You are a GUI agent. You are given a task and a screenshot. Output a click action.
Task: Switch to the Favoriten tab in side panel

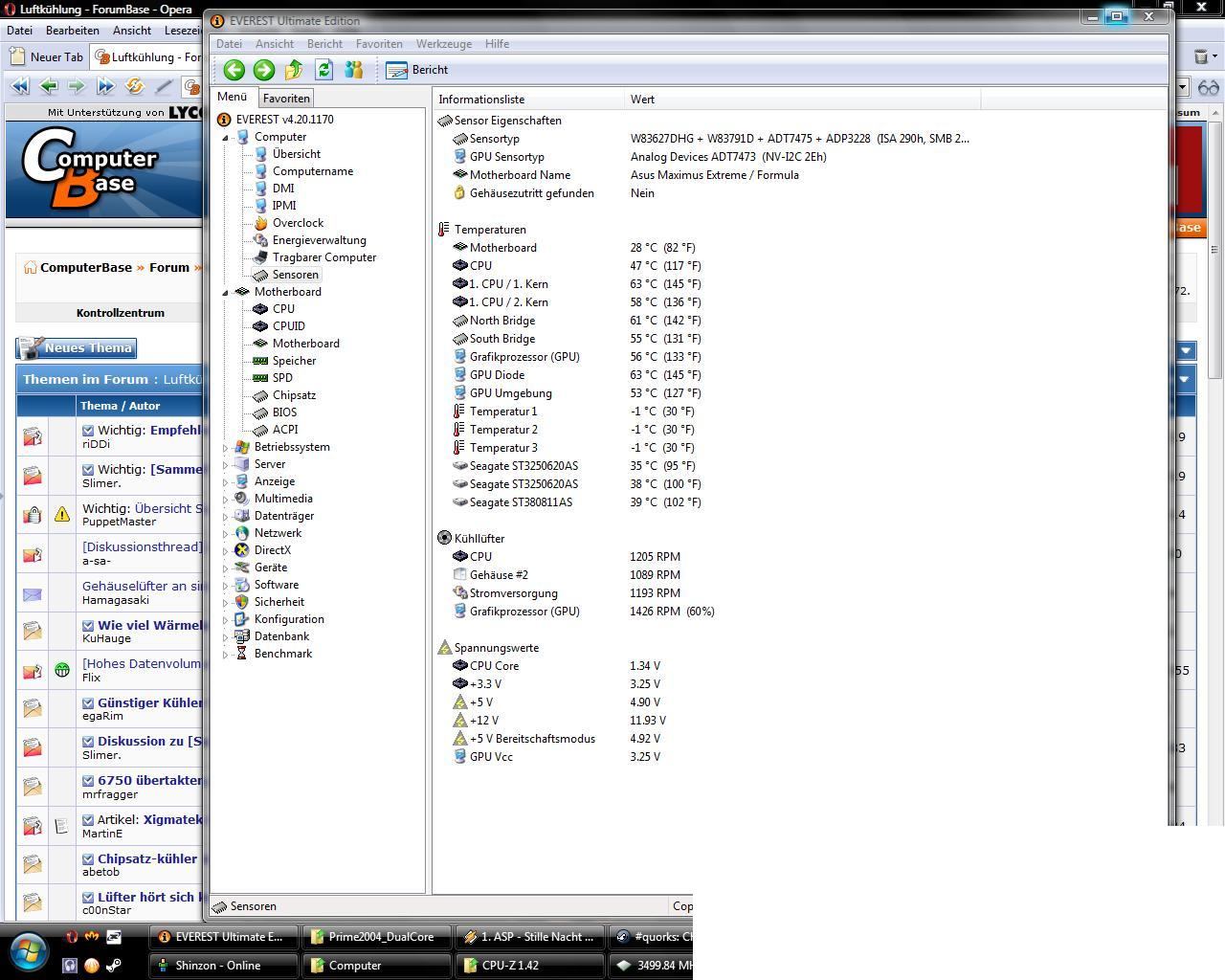coord(286,99)
